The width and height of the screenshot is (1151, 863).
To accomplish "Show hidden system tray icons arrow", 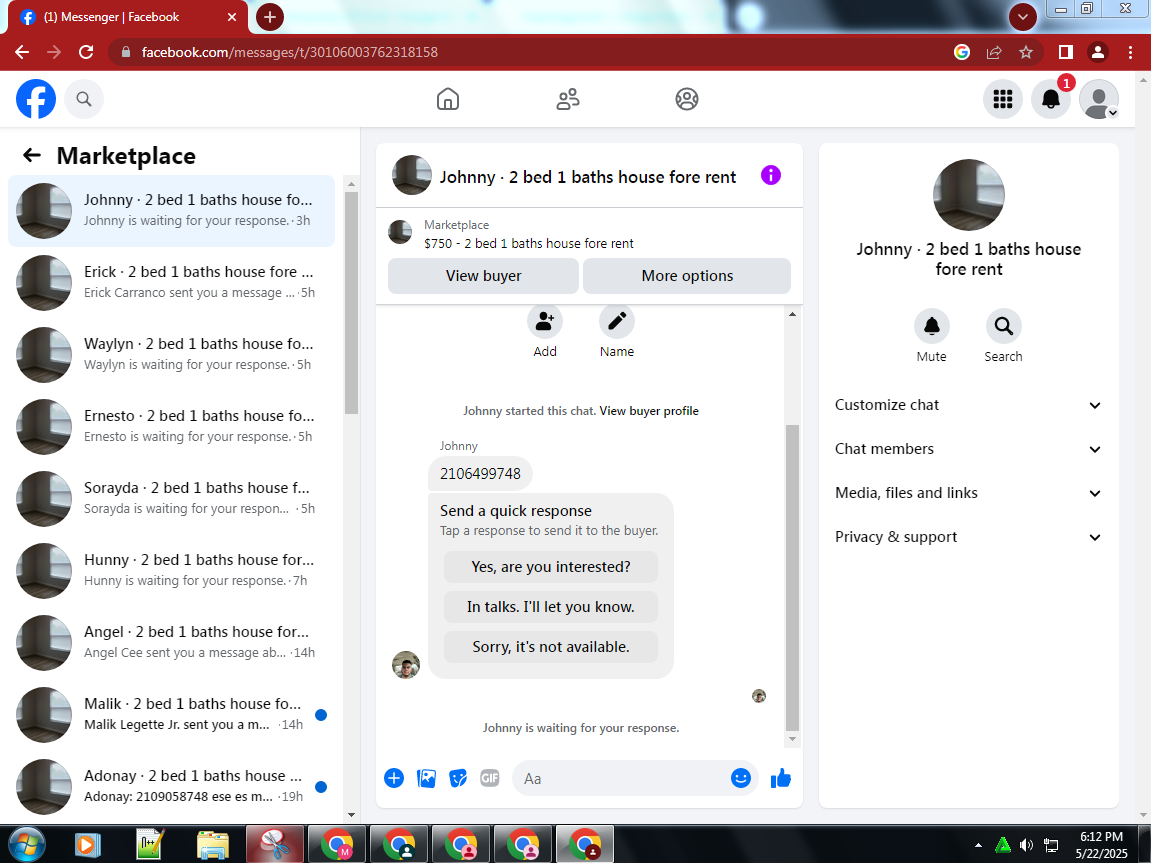I will tap(978, 845).
